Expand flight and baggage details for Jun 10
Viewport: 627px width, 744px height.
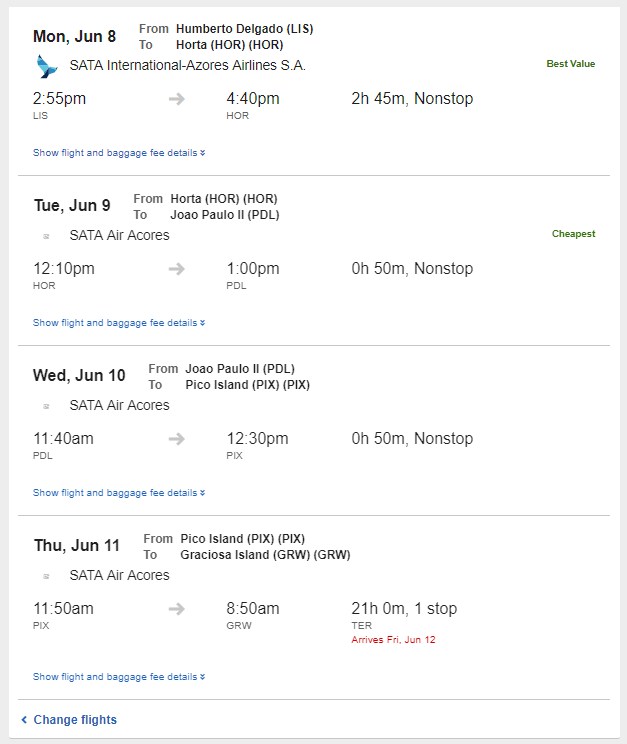119,493
